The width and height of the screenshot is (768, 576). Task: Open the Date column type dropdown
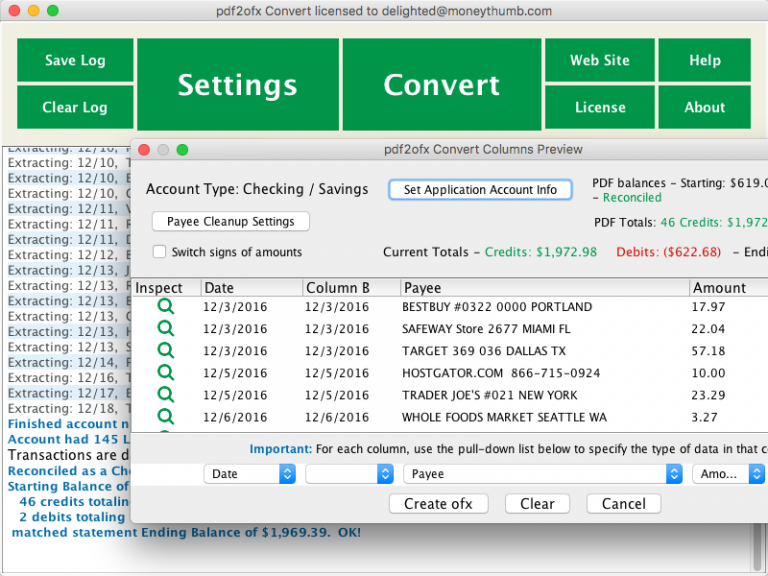[x=250, y=474]
